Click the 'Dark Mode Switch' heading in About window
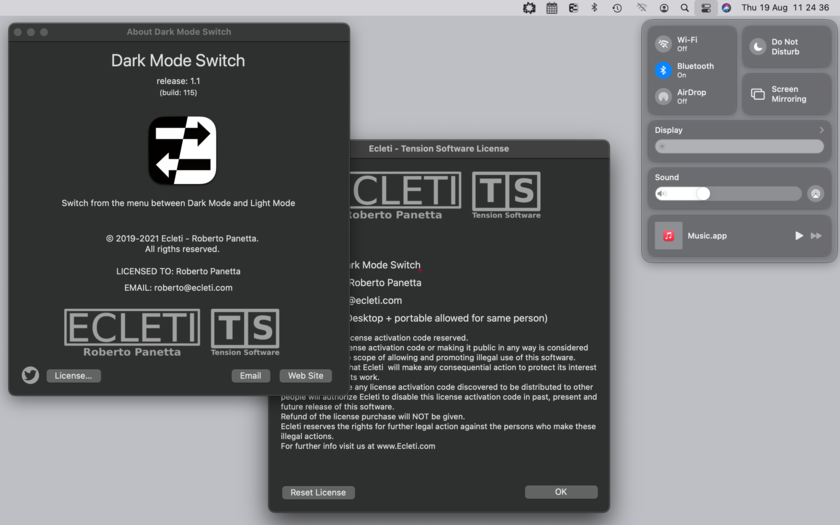Viewport: 840px width, 525px height. 178,61
